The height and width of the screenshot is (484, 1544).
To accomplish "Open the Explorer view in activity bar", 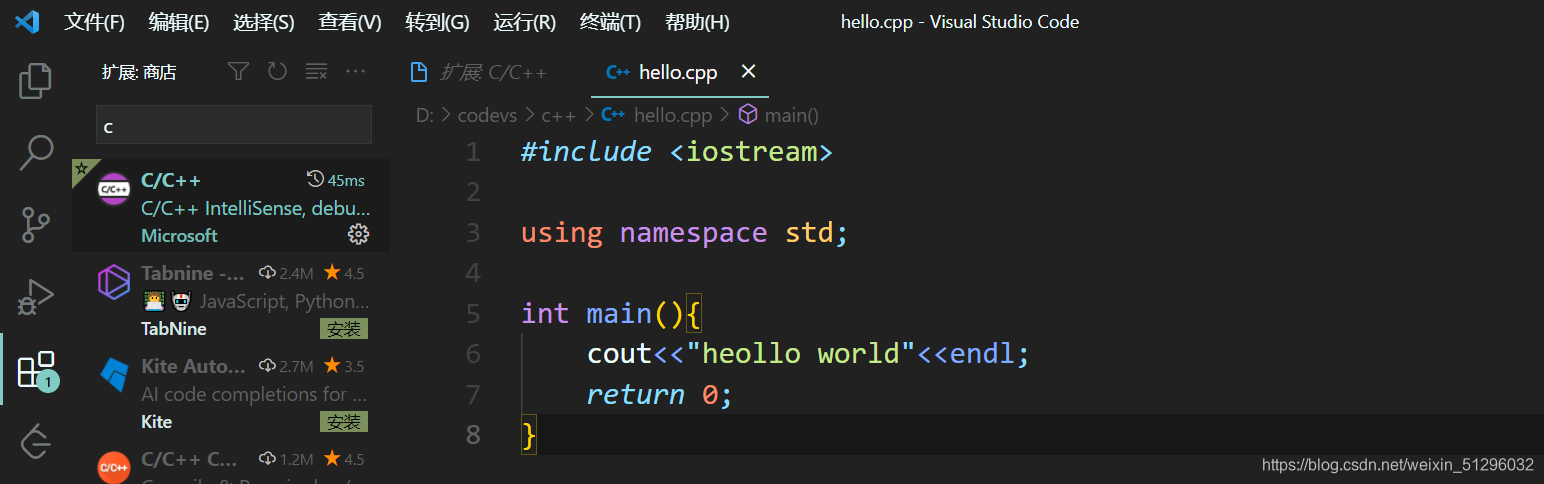I will tap(35, 81).
